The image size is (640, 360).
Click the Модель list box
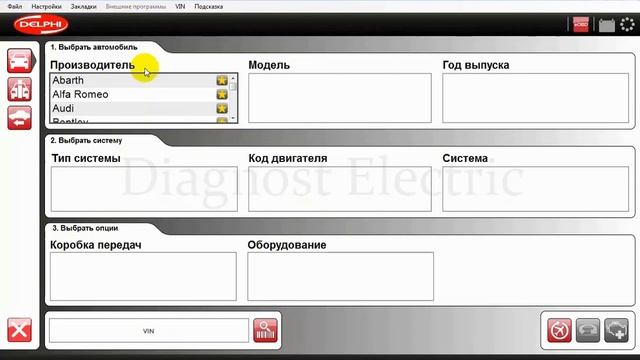point(340,98)
